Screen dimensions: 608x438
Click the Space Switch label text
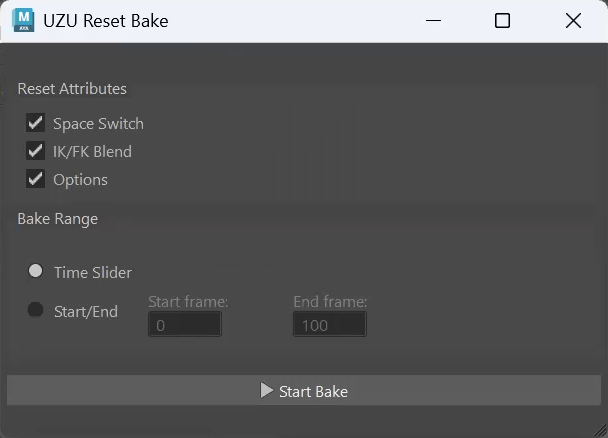pos(98,124)
